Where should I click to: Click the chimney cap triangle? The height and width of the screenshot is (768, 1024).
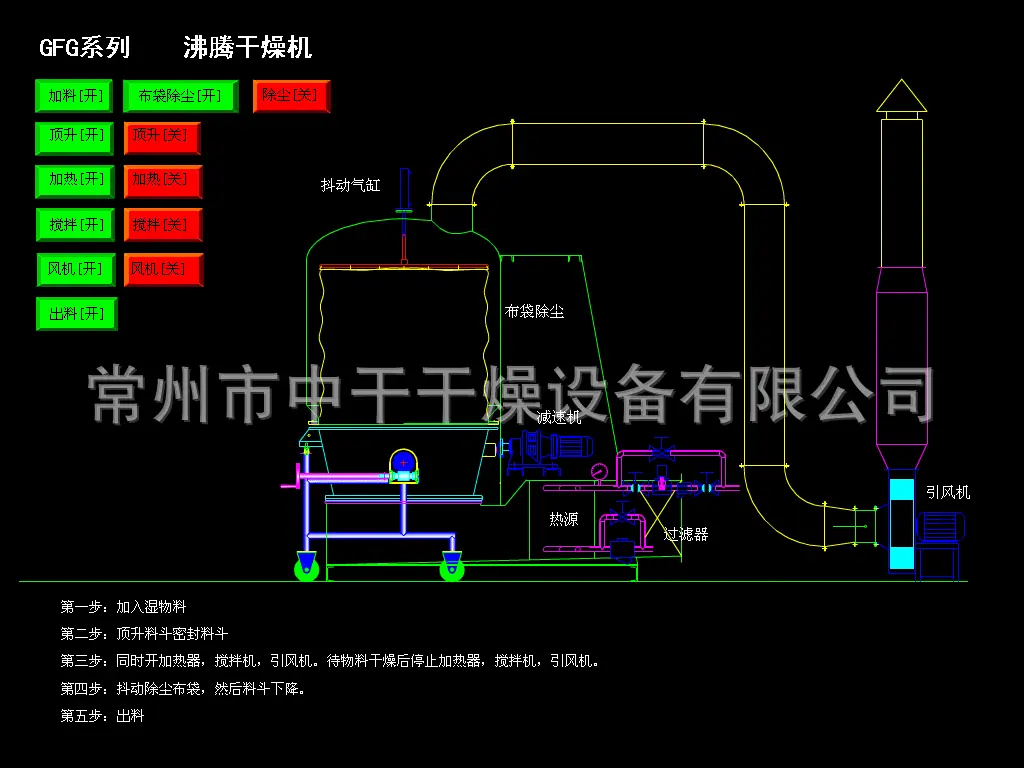(901, 96)
